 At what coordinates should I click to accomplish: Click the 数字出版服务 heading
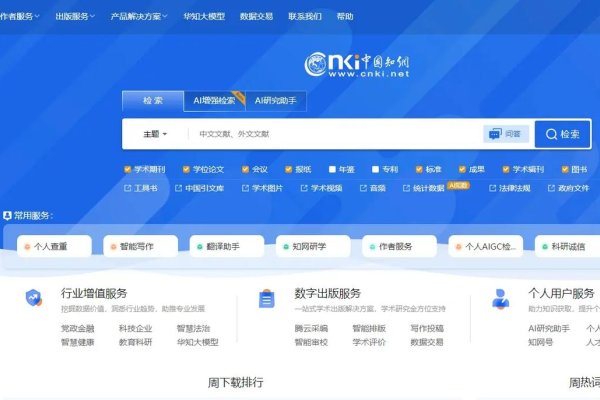(x=328, y=294)
